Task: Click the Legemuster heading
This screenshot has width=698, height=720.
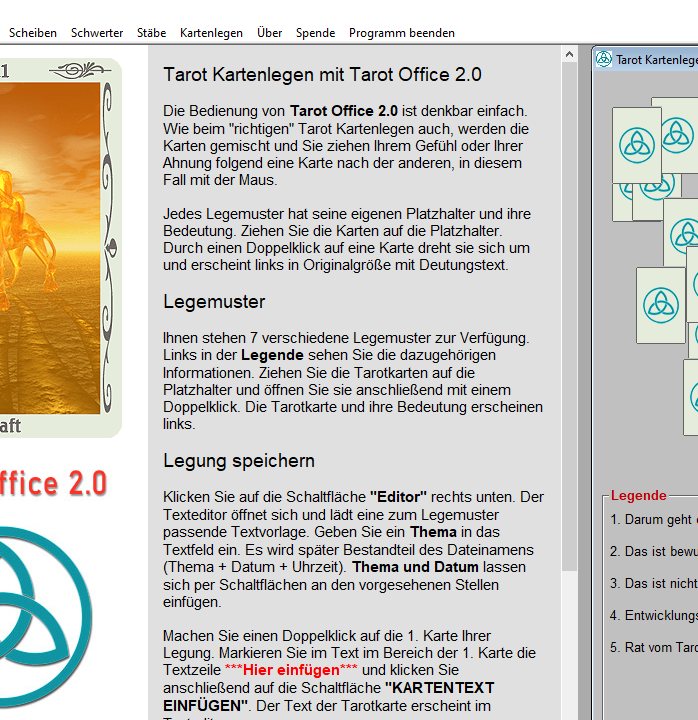Action: 214,302
